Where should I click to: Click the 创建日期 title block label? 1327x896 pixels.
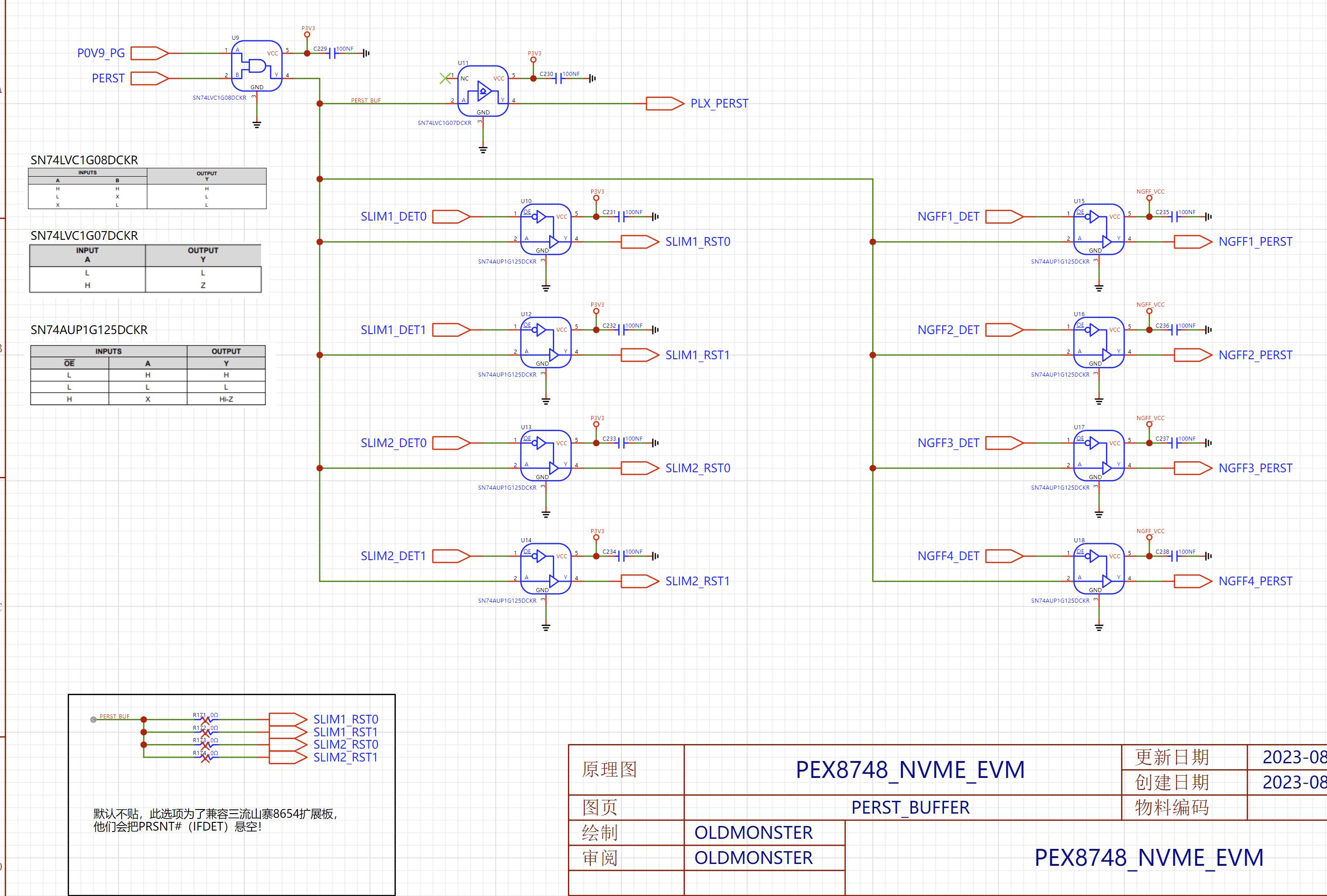[1172, 783]
